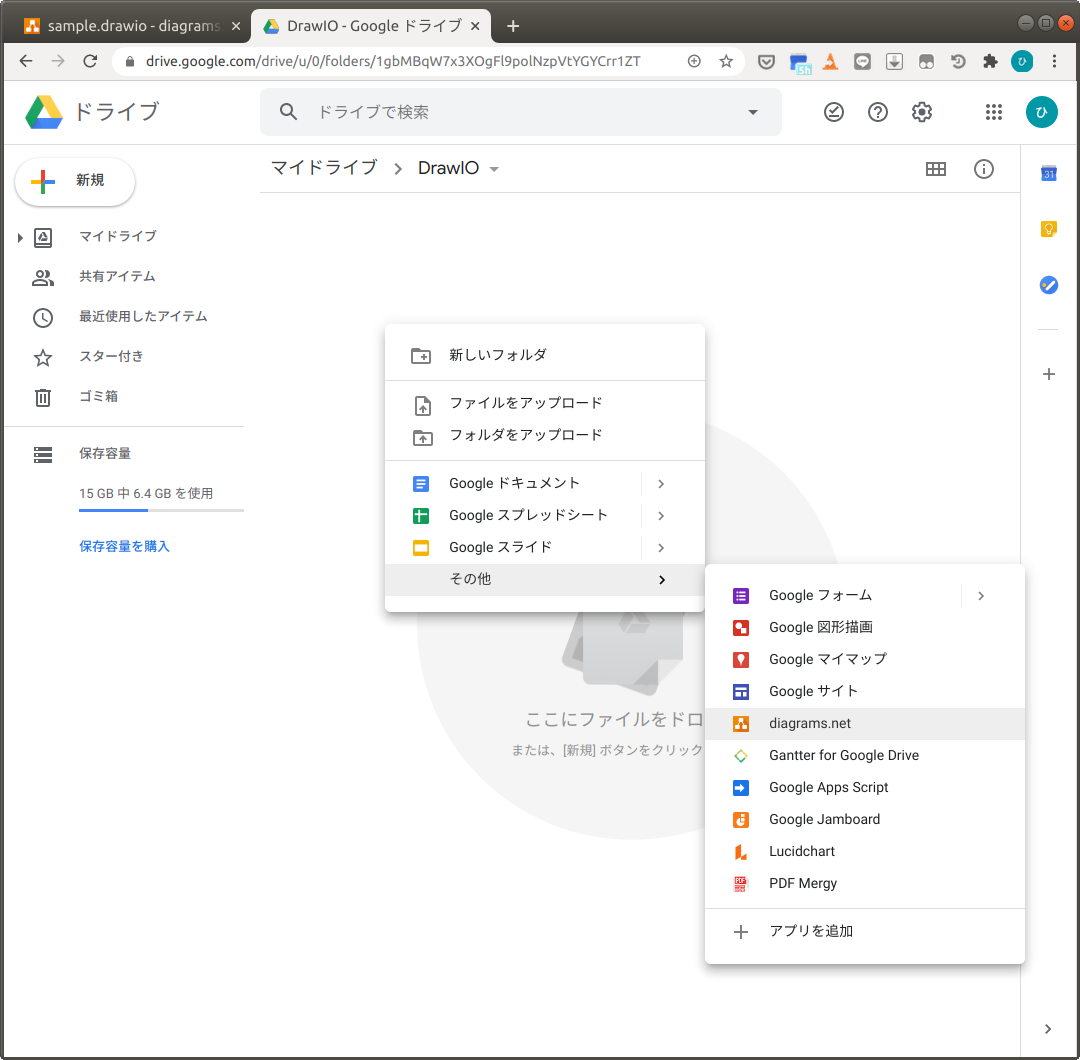
Task: Open the DrawIO breadcrumb dropdown arrow
Action: (x=495, y=168)
